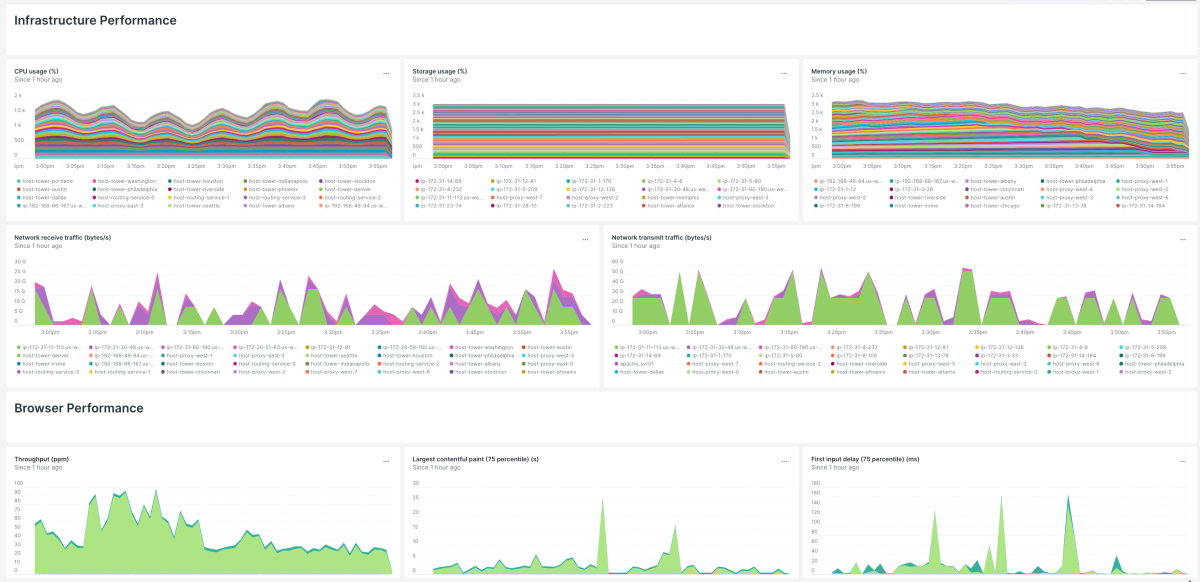Click the ellipsis icon on Network receive traffic chart

(587, 238)
